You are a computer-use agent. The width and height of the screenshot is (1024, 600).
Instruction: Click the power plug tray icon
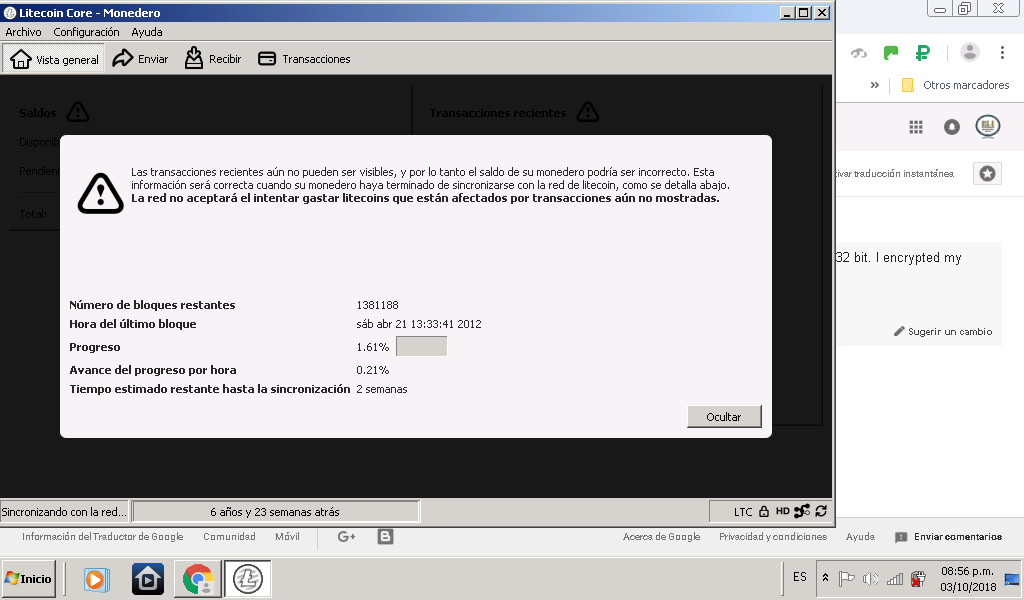point(918,578)
